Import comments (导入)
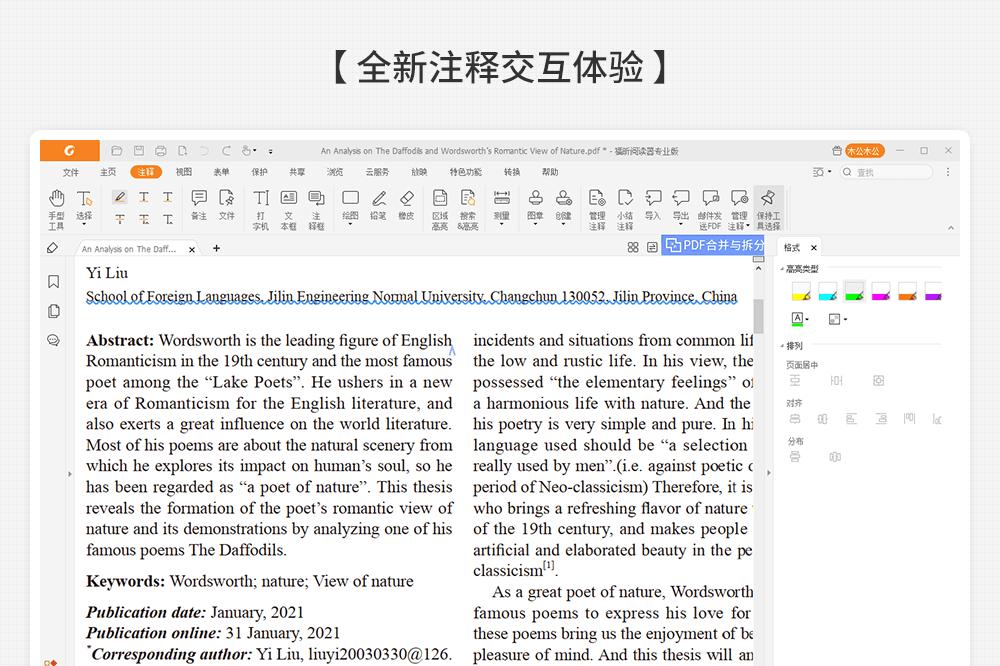Screen dimensions: 1000x666 coord(652,205)
